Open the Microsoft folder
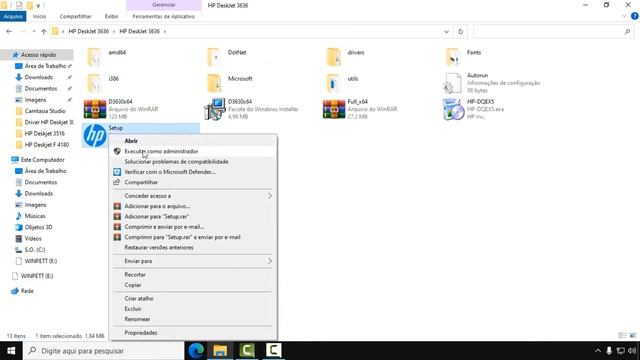 (214, 83)
